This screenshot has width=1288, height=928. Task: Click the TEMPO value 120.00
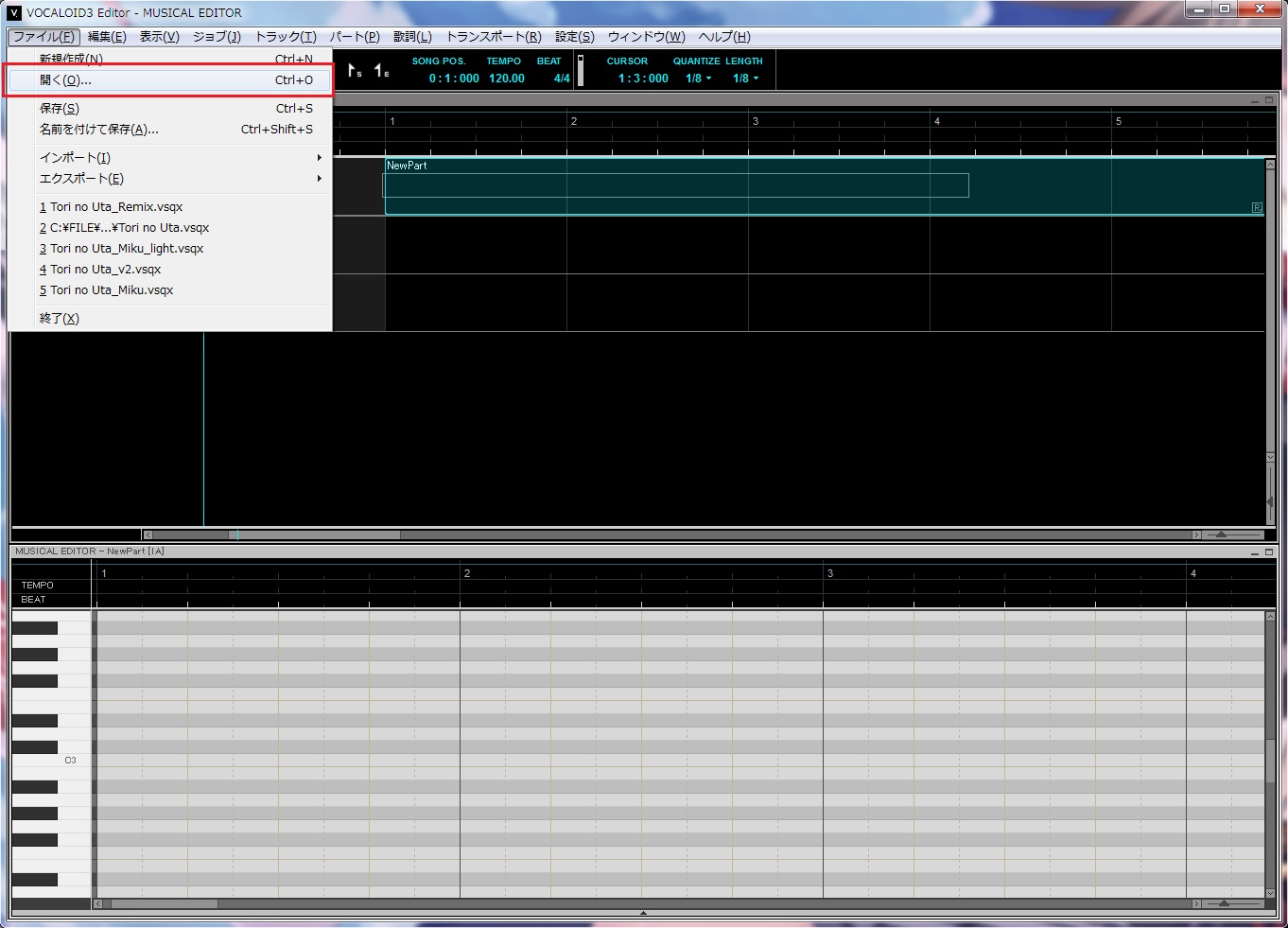click(507, 79)
